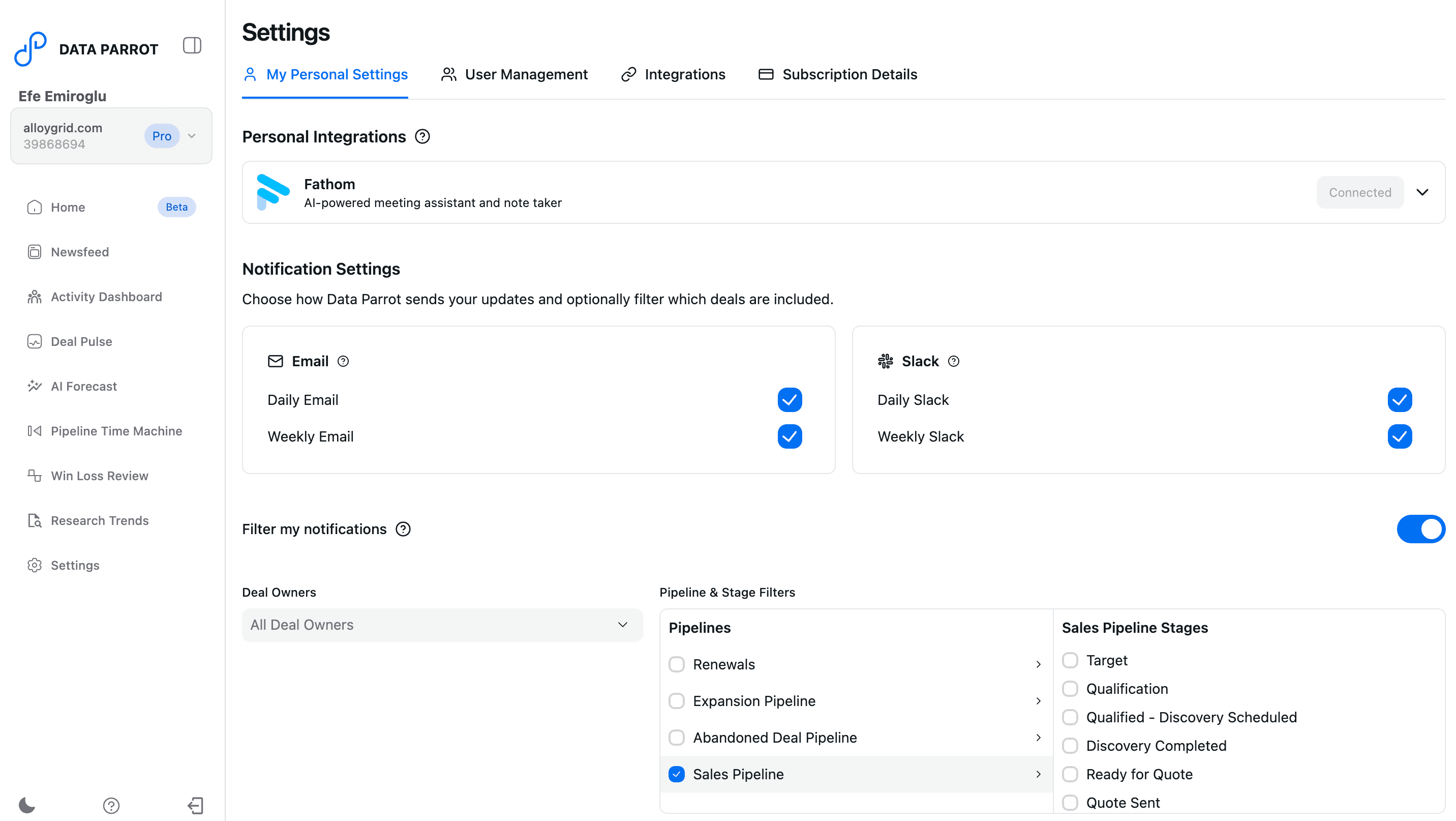The height and width of the screenshot is (821, 1456).
Task: Uncheck the Daily Email notification
Action: [x=790, y=400]
